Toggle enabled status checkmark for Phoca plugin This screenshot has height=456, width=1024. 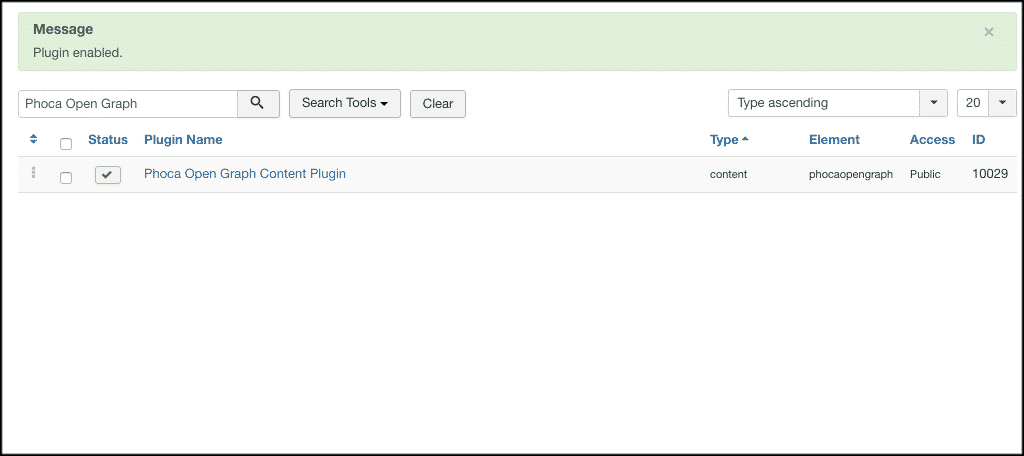coord(108,175)
